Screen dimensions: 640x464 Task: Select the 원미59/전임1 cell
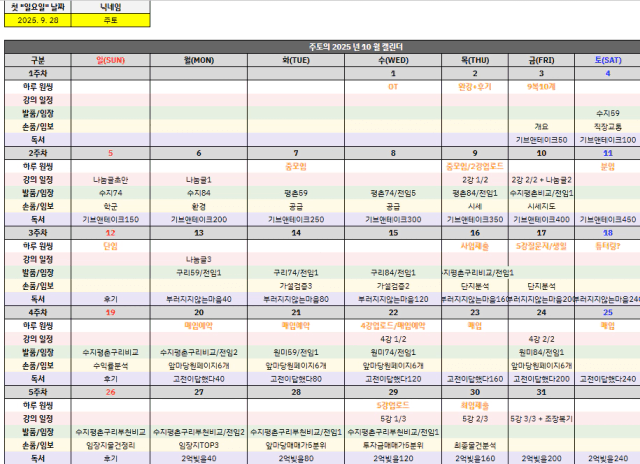pos(296,352)
